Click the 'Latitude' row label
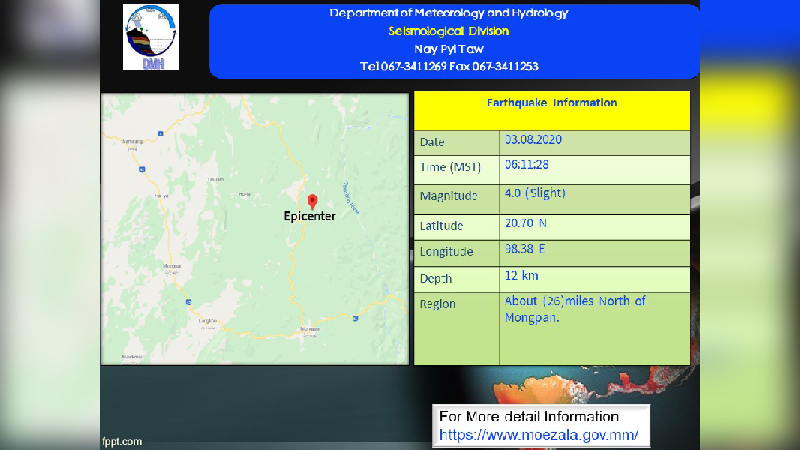The image size is (800, 450). (441, 226)
